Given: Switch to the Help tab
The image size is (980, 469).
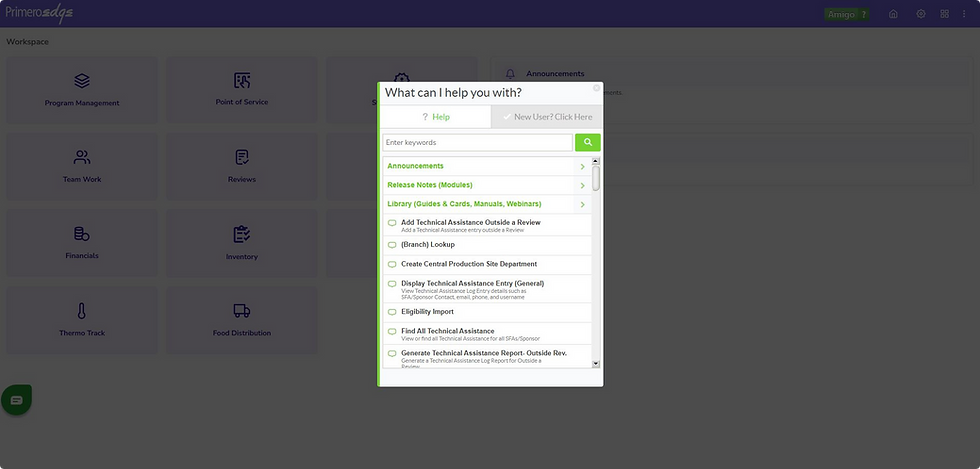Looking at the screenshot, I should coord(436,117).
